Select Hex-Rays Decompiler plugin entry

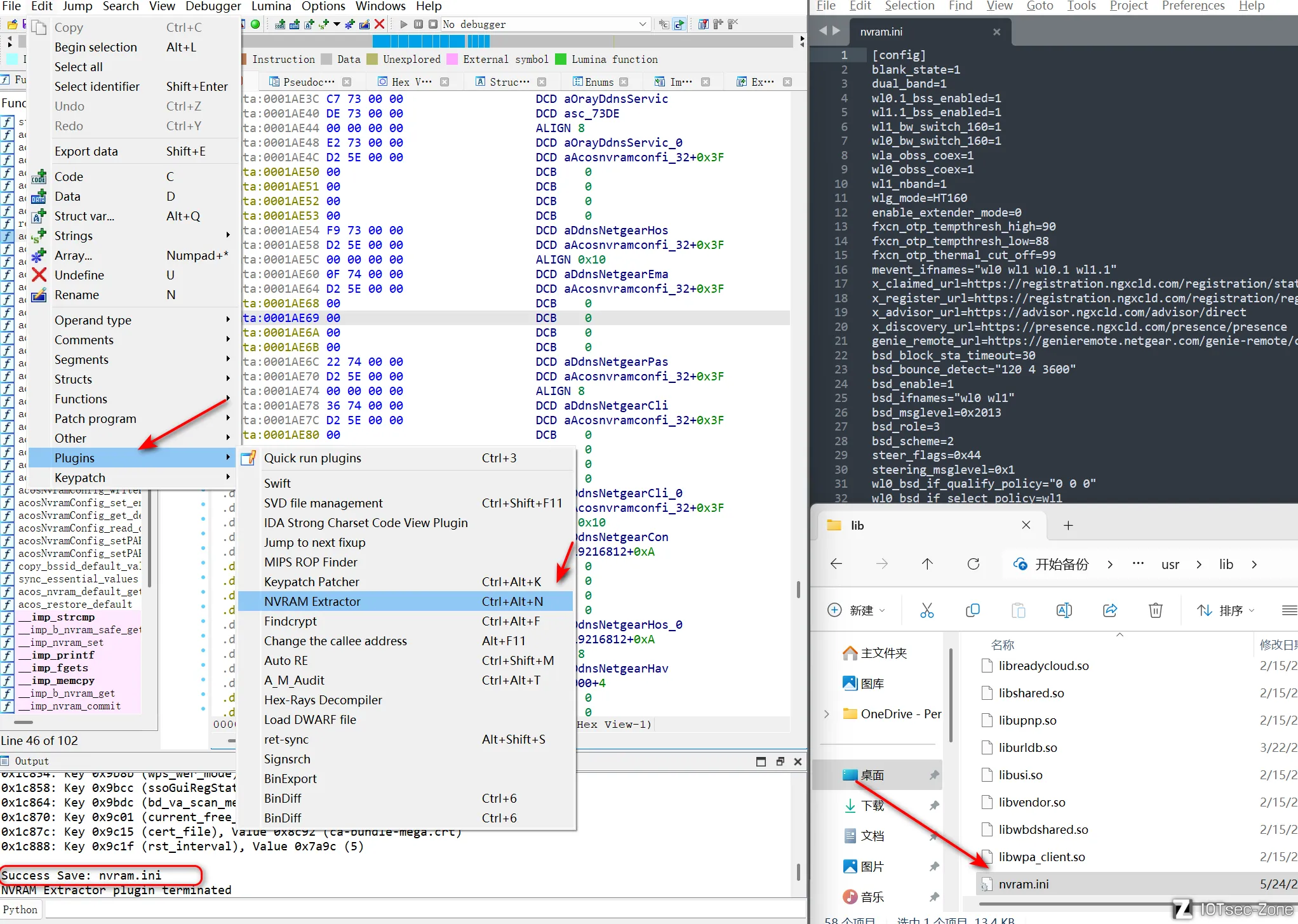point(406,700)
